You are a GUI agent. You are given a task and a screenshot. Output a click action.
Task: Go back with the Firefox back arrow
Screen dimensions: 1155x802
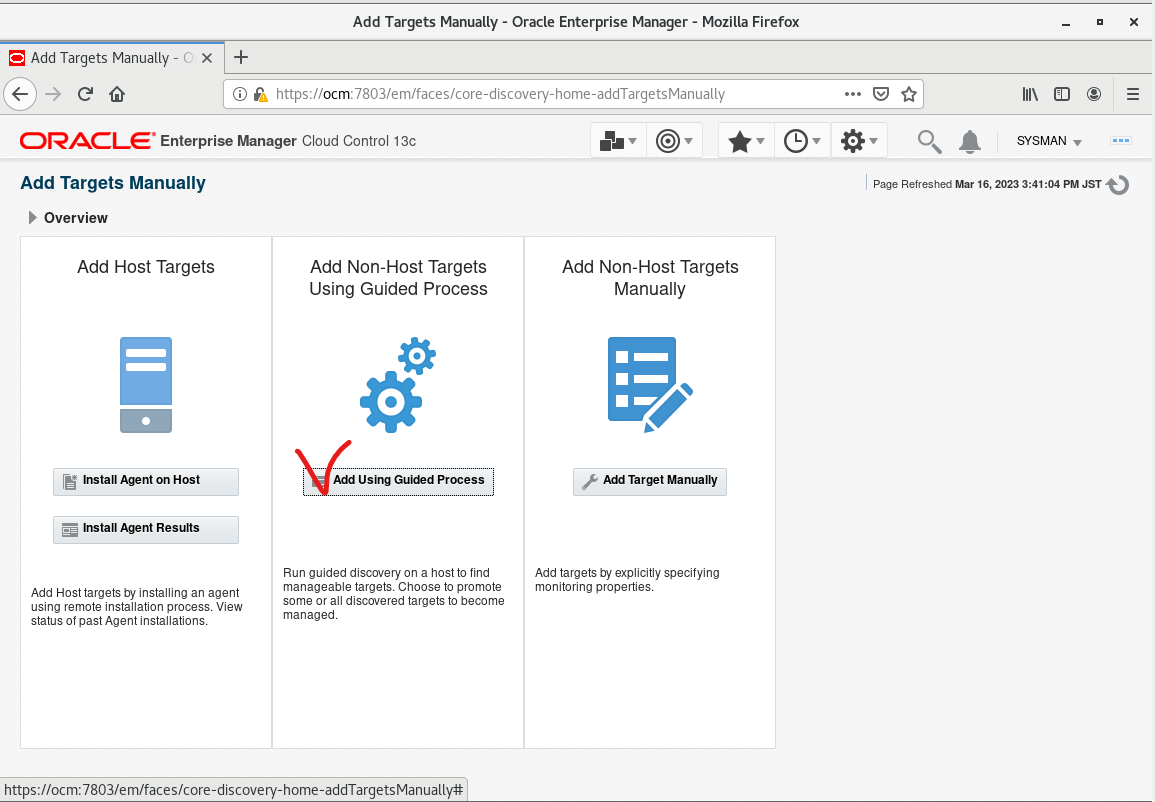coord(20,94)
